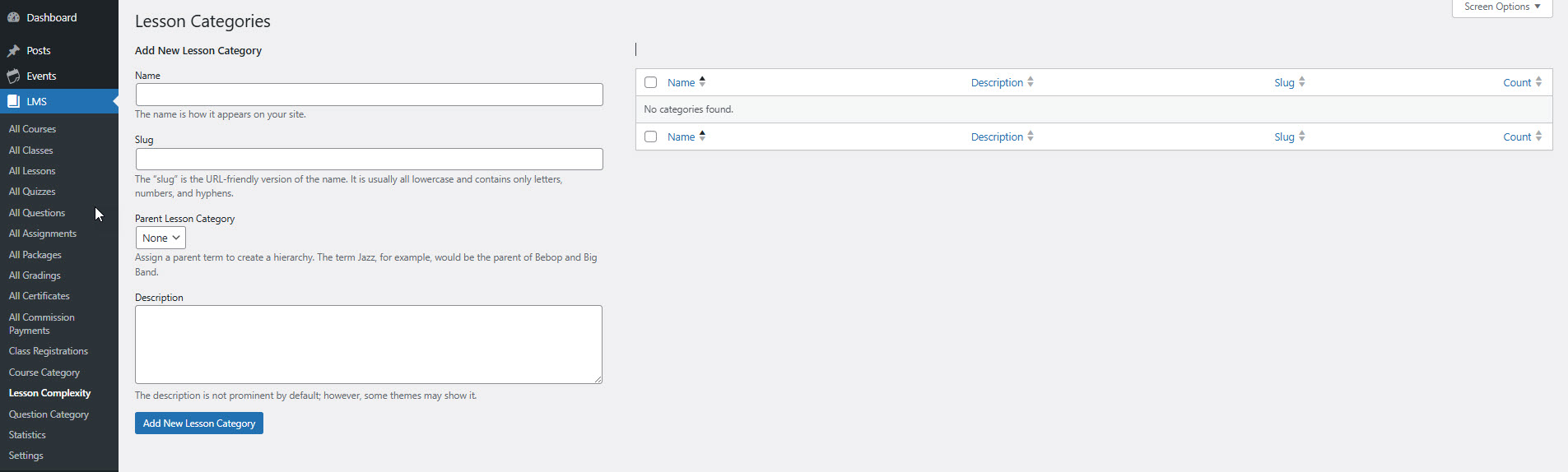The image size is (1568, 472).
Task: Go to Question Category submenu item
Action: tap(49, 414)
